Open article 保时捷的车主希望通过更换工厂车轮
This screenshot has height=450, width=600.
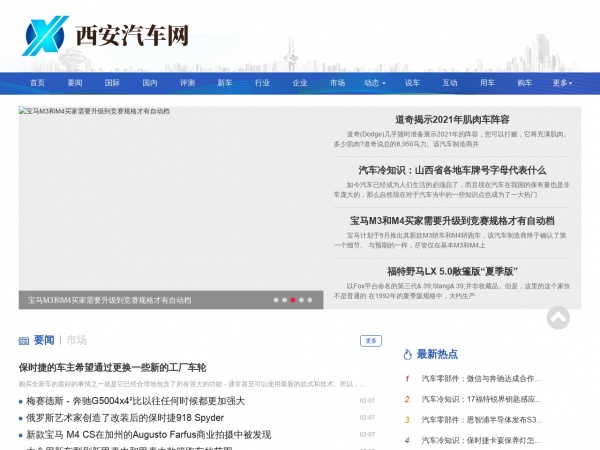112,368
